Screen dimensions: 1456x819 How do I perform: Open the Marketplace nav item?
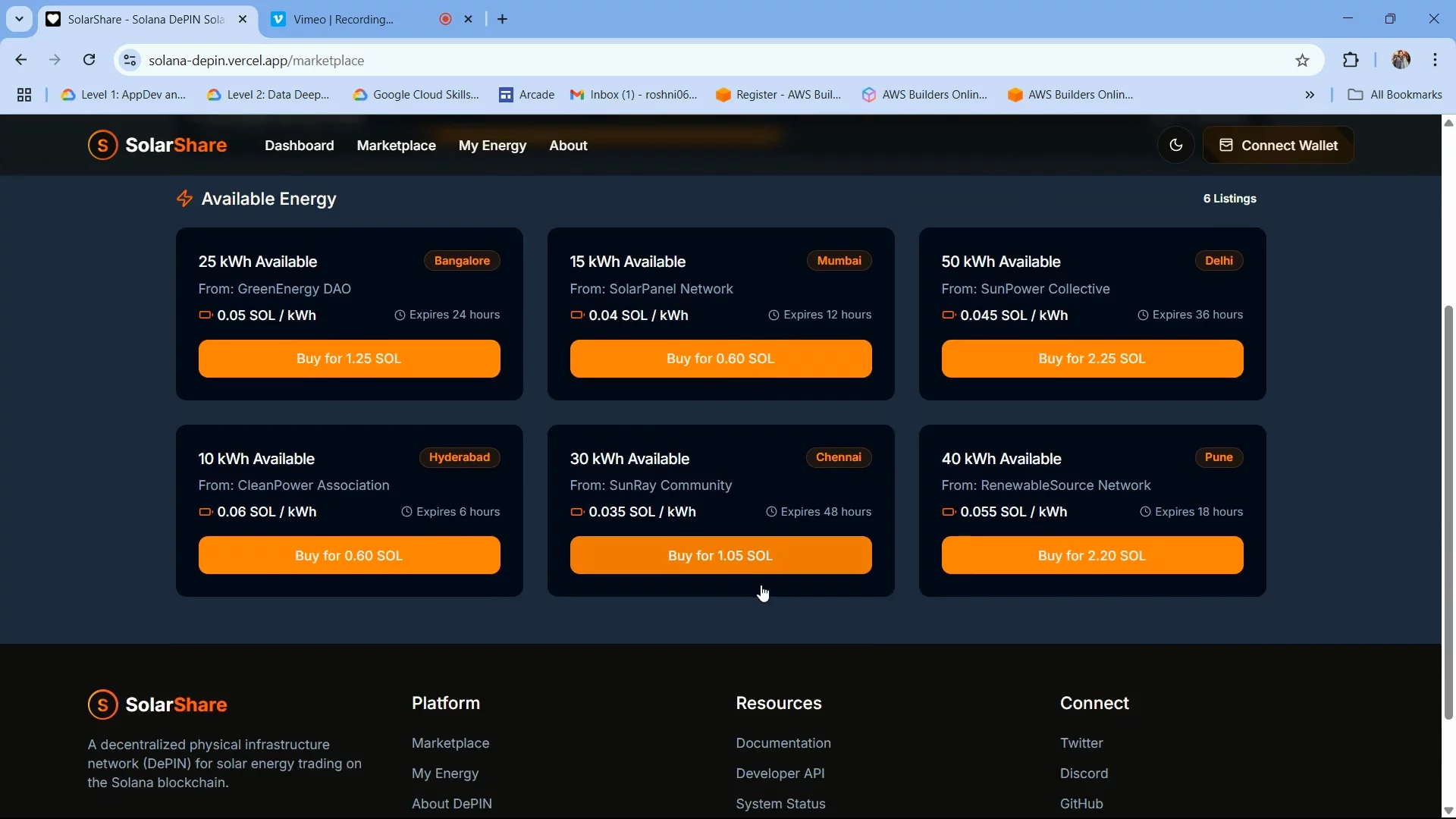[396, 146]
